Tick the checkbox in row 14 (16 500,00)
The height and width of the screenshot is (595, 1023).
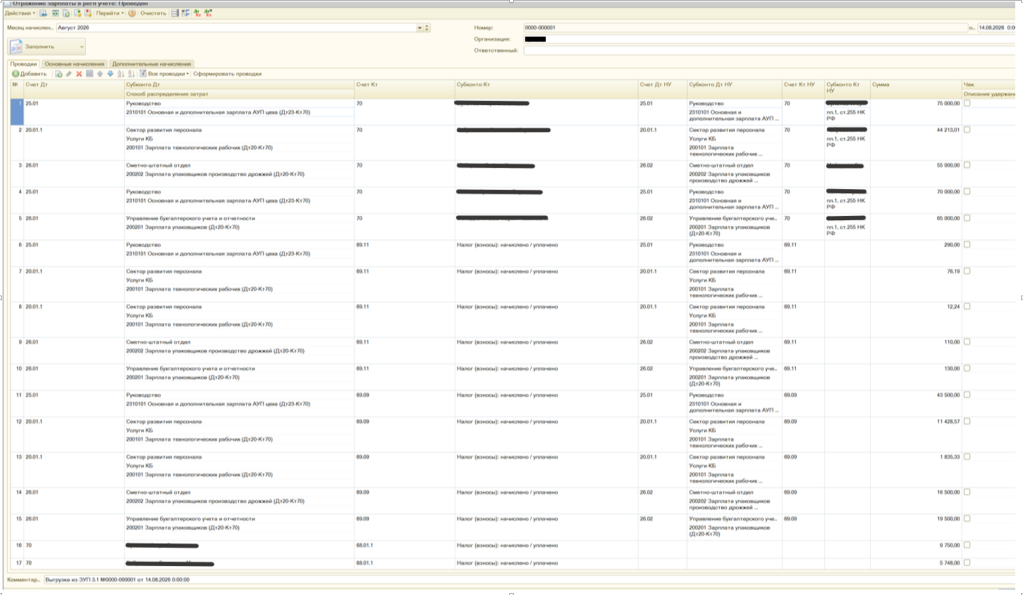967,492
